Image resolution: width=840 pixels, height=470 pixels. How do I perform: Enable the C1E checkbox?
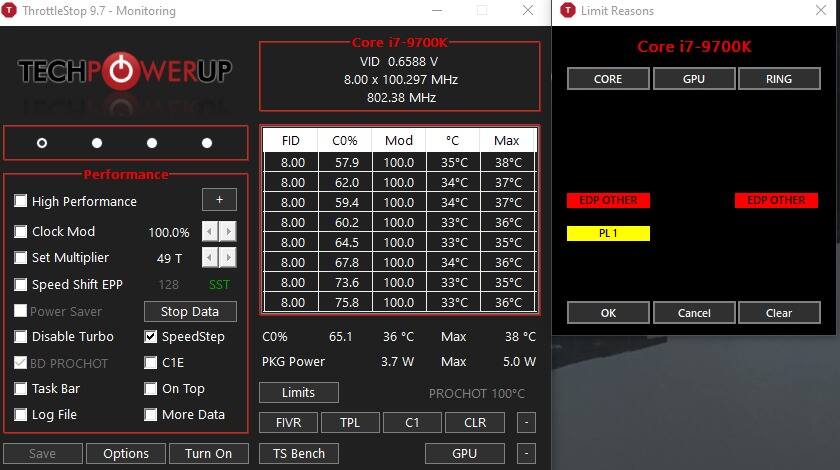(x=151, y=363)
